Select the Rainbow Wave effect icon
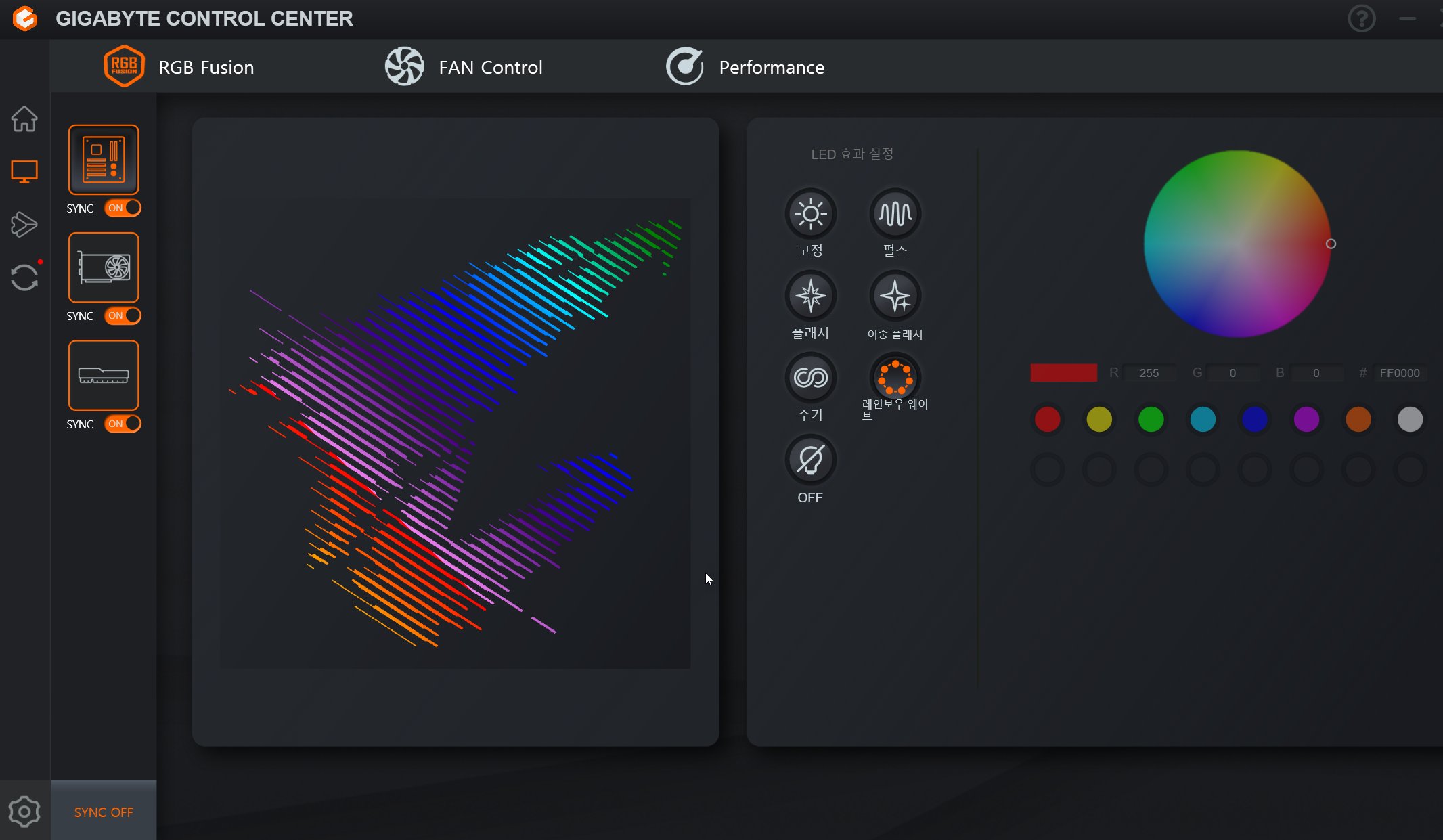 click(x=895, y=378)
